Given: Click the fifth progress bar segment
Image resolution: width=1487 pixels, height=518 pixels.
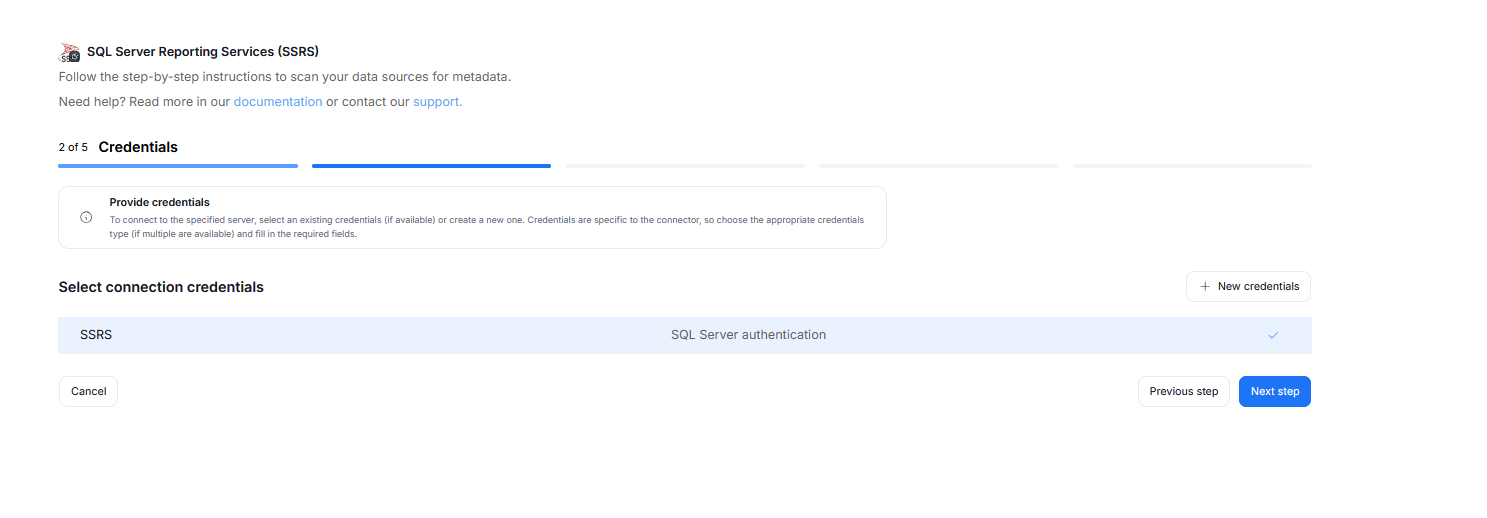Looking at the screenshot, I should coord(1192,166).
